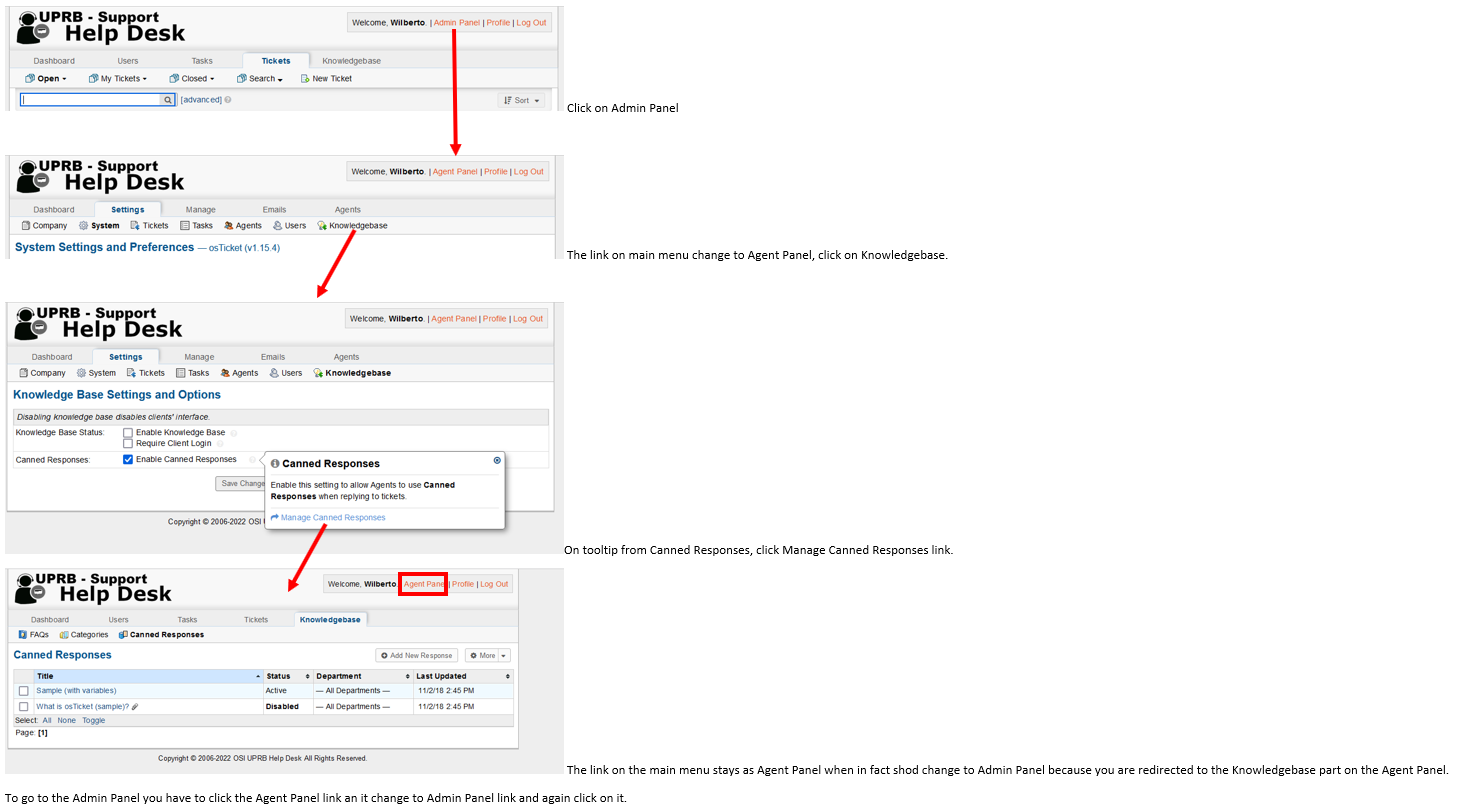Click the FAQs icon in Knowledgebase submenu

[x=23, y=635]
